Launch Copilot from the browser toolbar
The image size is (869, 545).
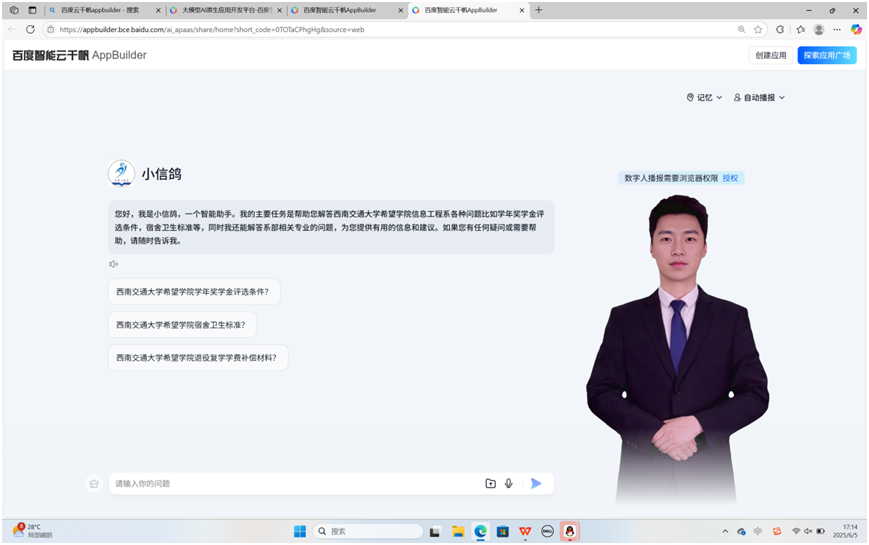point(856,29)
